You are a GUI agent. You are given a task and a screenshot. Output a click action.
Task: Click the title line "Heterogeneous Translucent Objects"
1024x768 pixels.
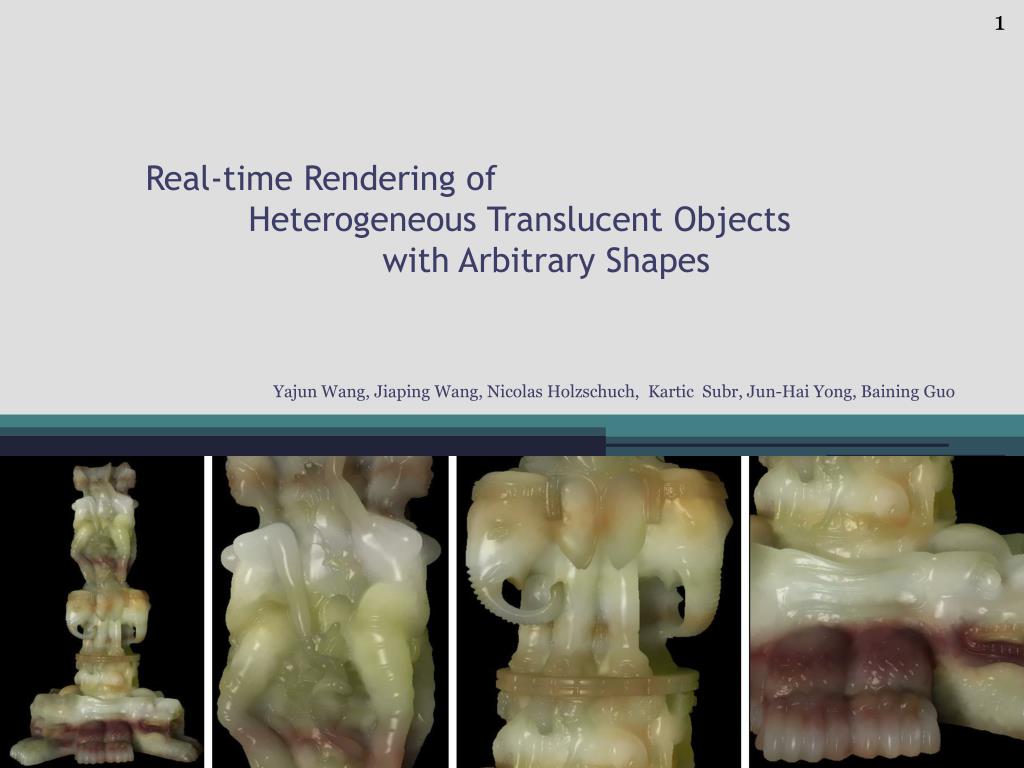pyautogui.click(x=519, y=219)
